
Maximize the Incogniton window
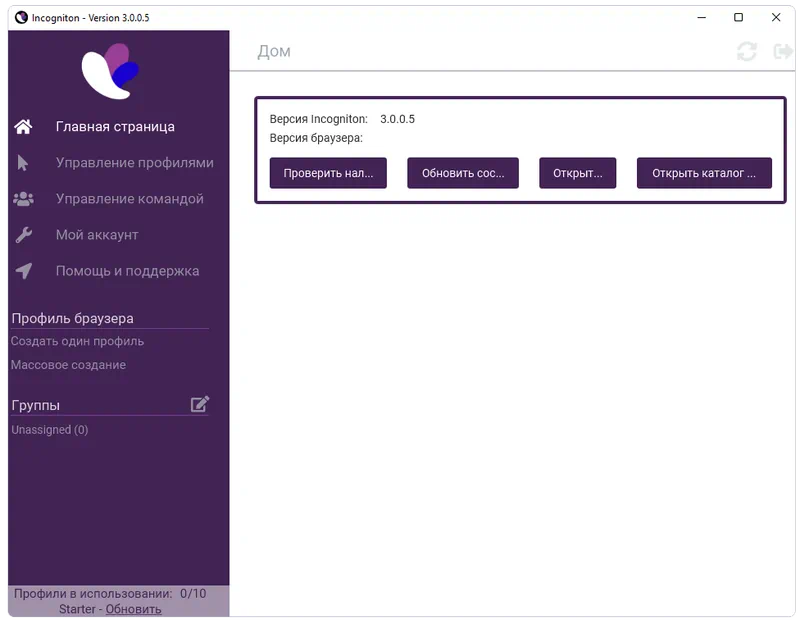(x=738, y=18)
